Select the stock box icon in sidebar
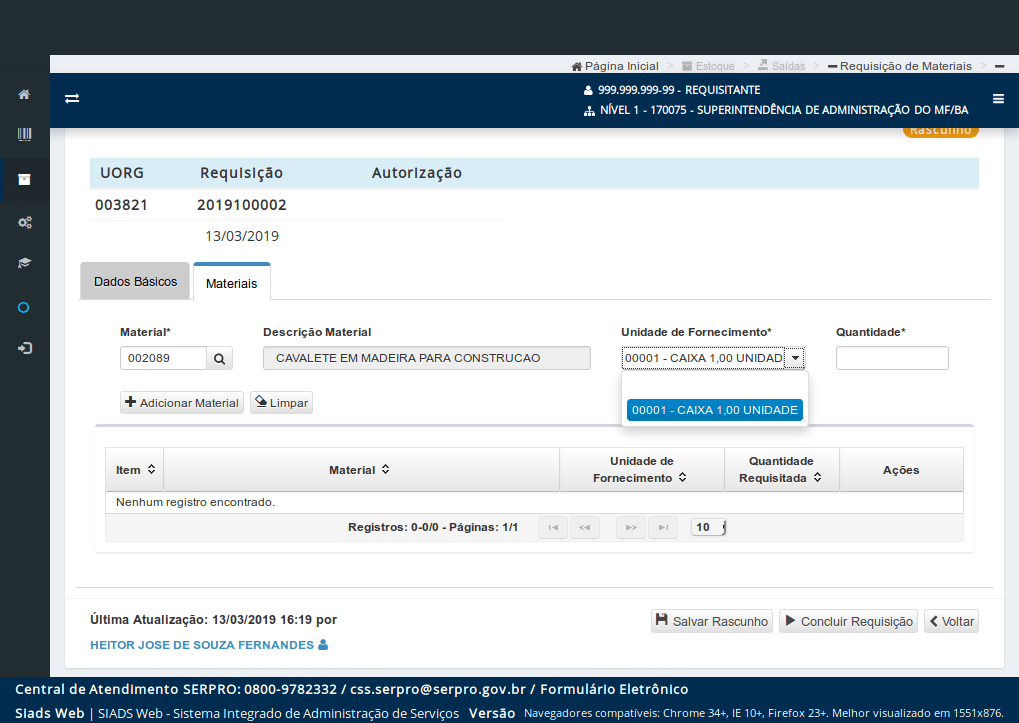 [x=24, y=179]
